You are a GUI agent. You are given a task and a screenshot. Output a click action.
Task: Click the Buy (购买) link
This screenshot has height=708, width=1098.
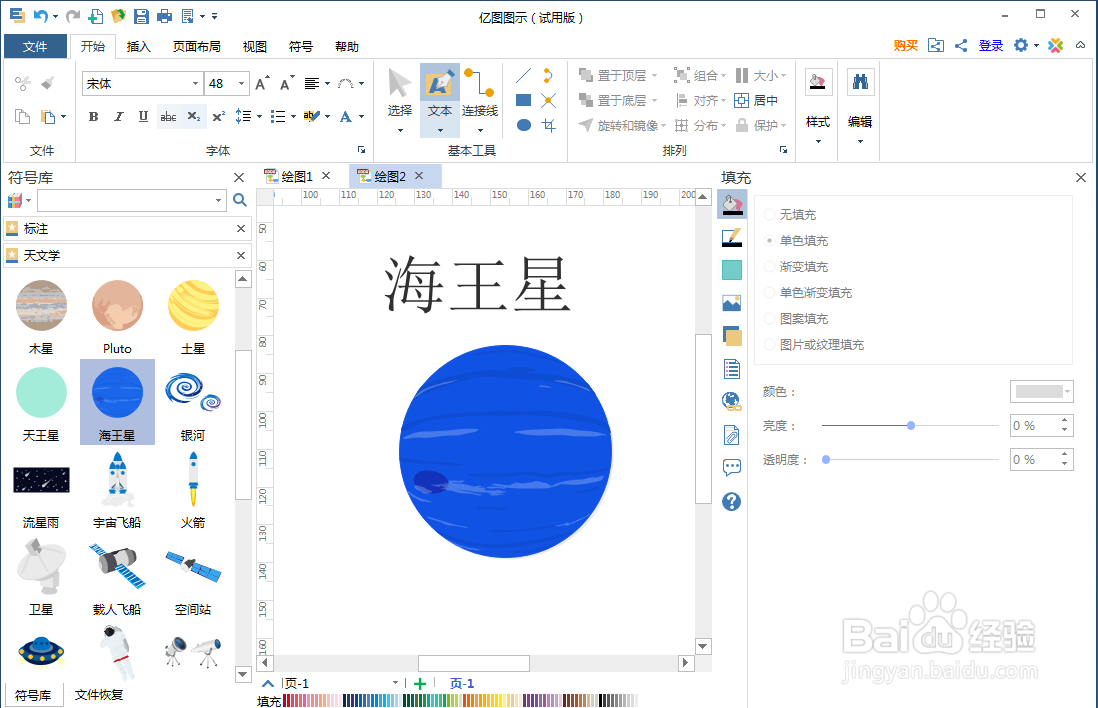tap(905, 46)
